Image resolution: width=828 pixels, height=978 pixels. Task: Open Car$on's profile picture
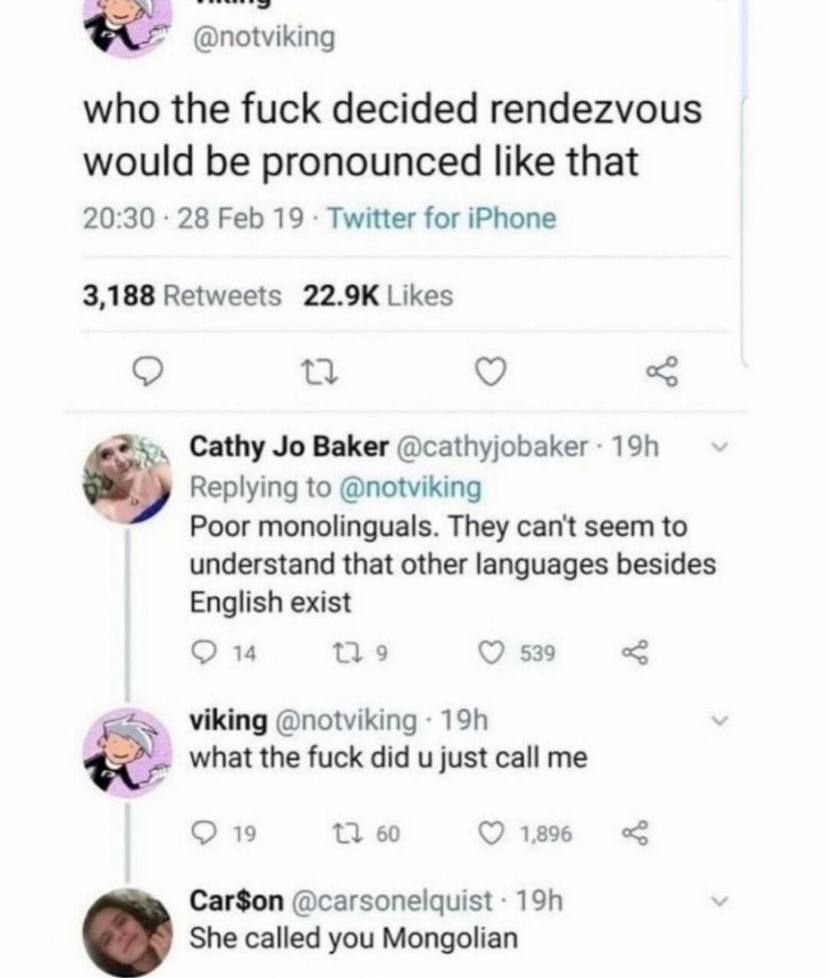[127, 933]
